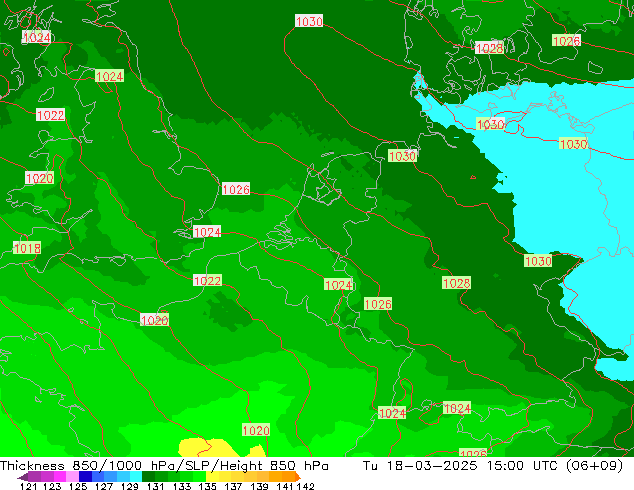Click the white-background 1030 isobar label
The image size is (634, 490).
coord(309,21)
